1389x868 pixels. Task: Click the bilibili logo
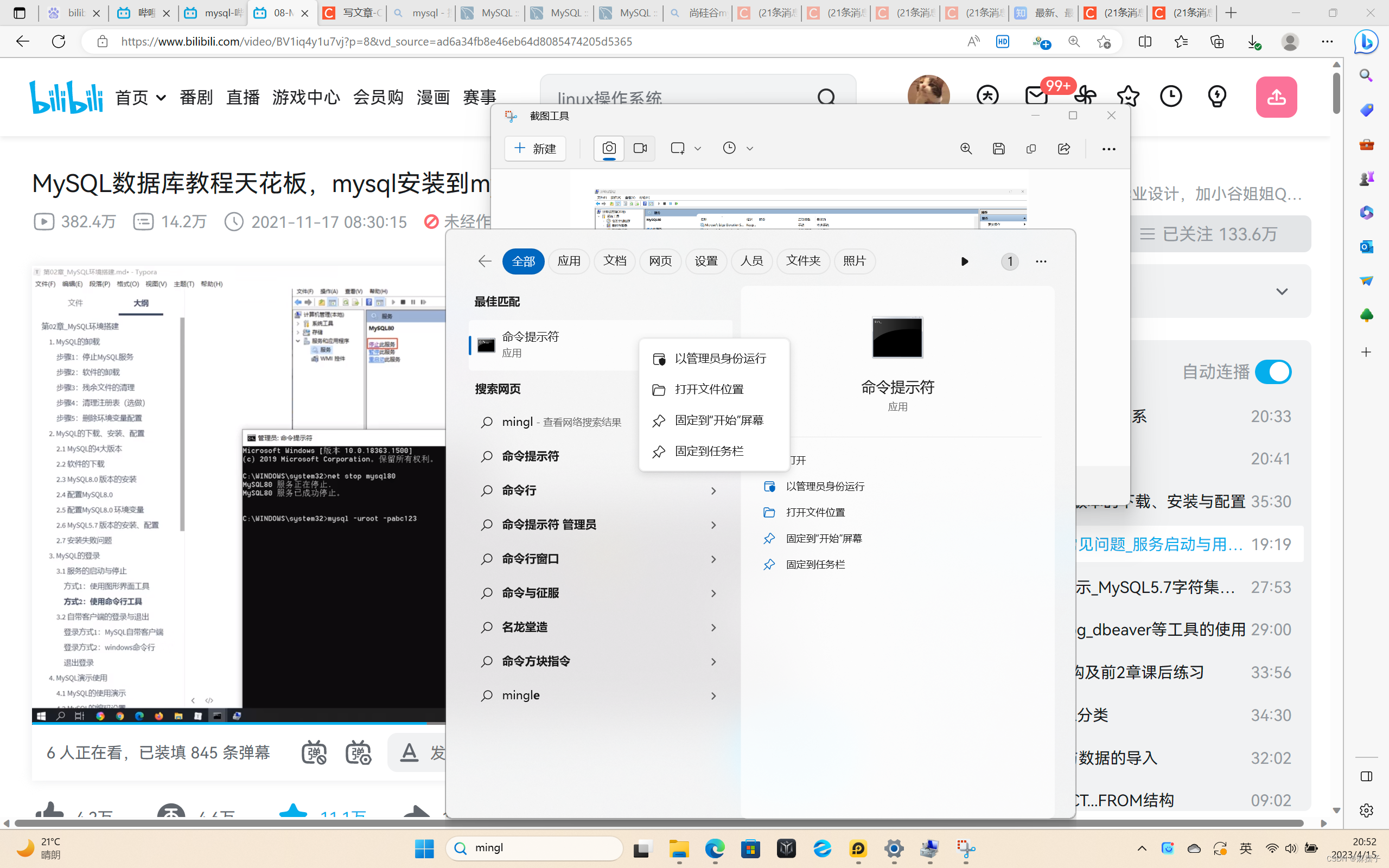pyautogui.click(x=67, y=97)
